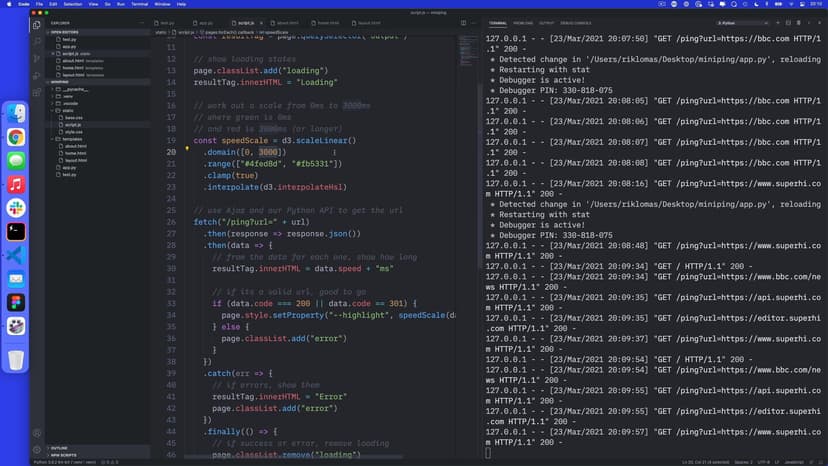This screenshot has height=466, width=828.
Task: Expand the Outline section
Action: click(59, 448)
